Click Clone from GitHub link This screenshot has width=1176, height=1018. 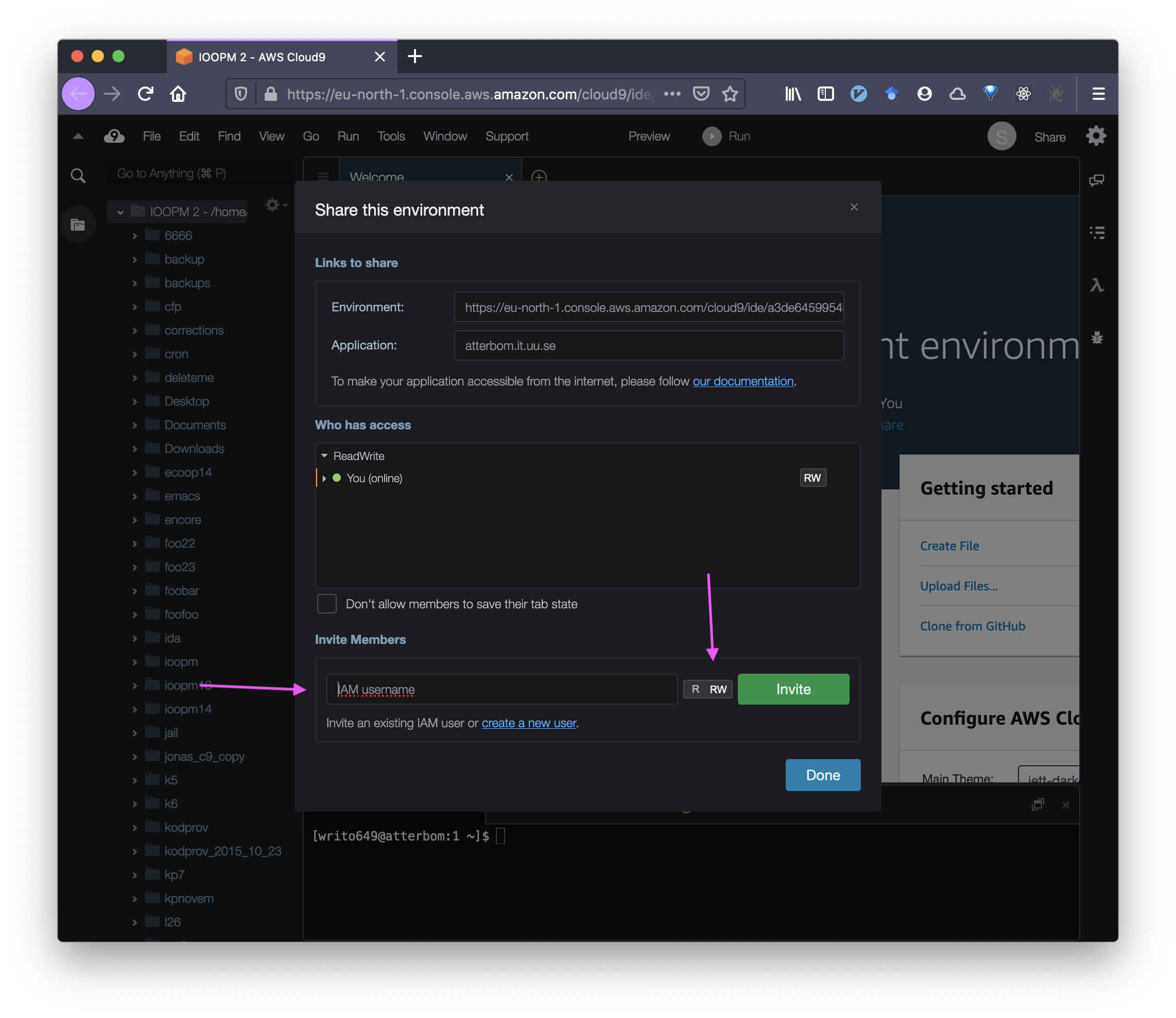click(x=973, y=626)
